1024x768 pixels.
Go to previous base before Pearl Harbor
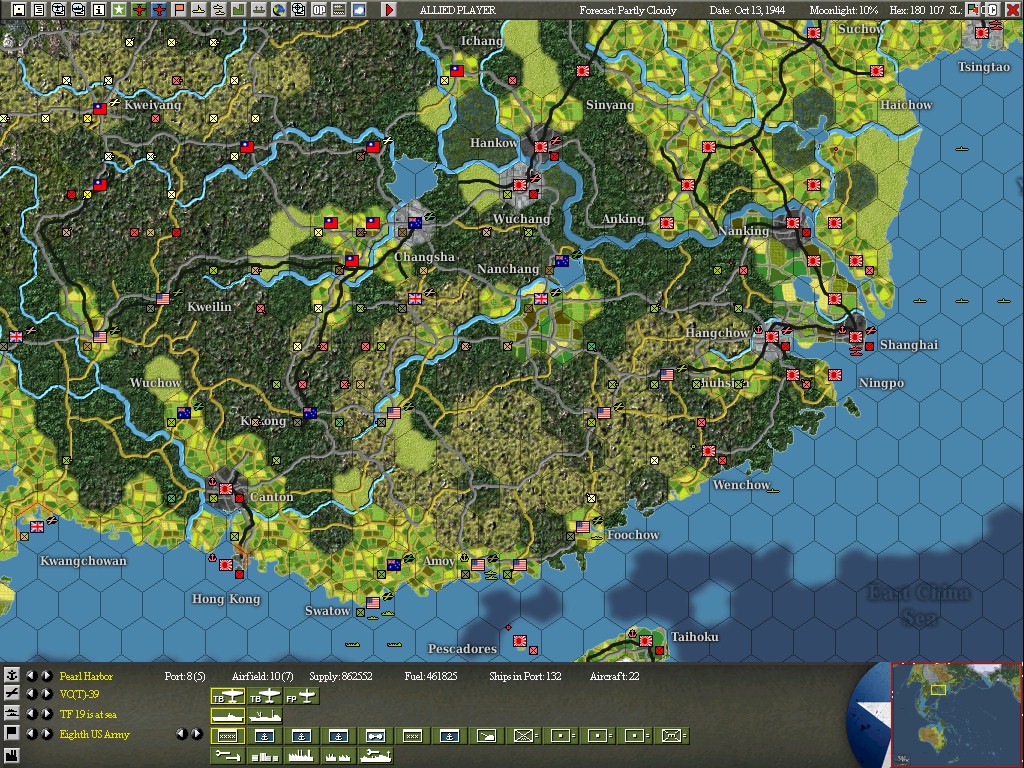pyautogui.click(x=31, y=675)
